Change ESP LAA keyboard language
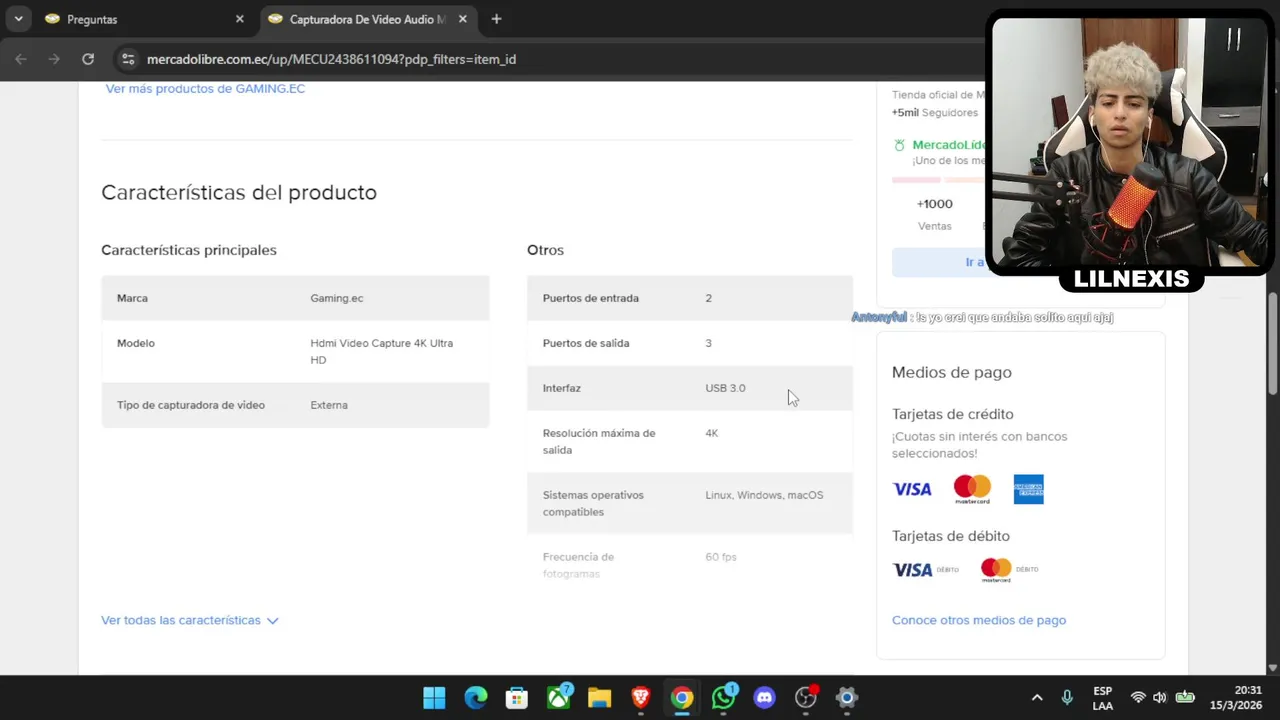The width and height of the screenshot is (1280, 720). pyautogui.click(x=1102, y=698)
